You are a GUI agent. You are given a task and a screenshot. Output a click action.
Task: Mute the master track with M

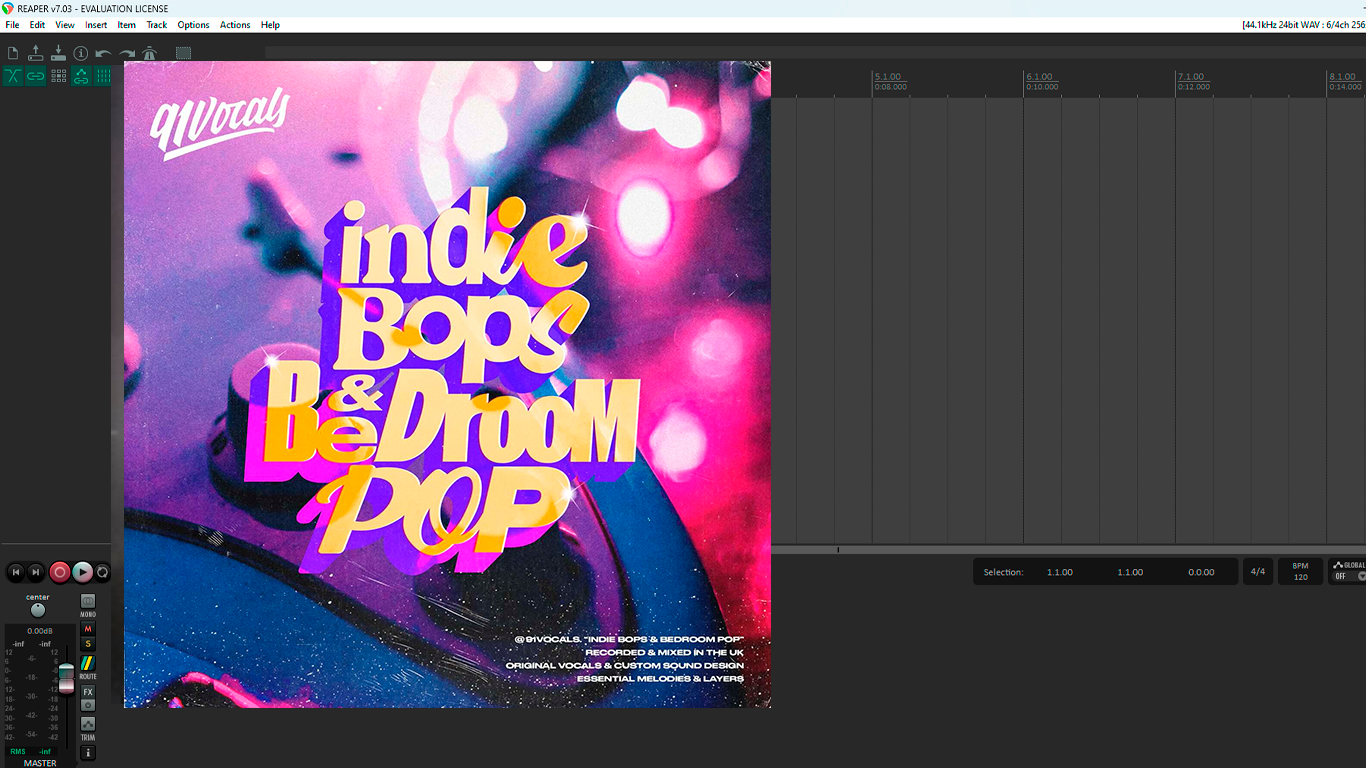click(88, 629)
